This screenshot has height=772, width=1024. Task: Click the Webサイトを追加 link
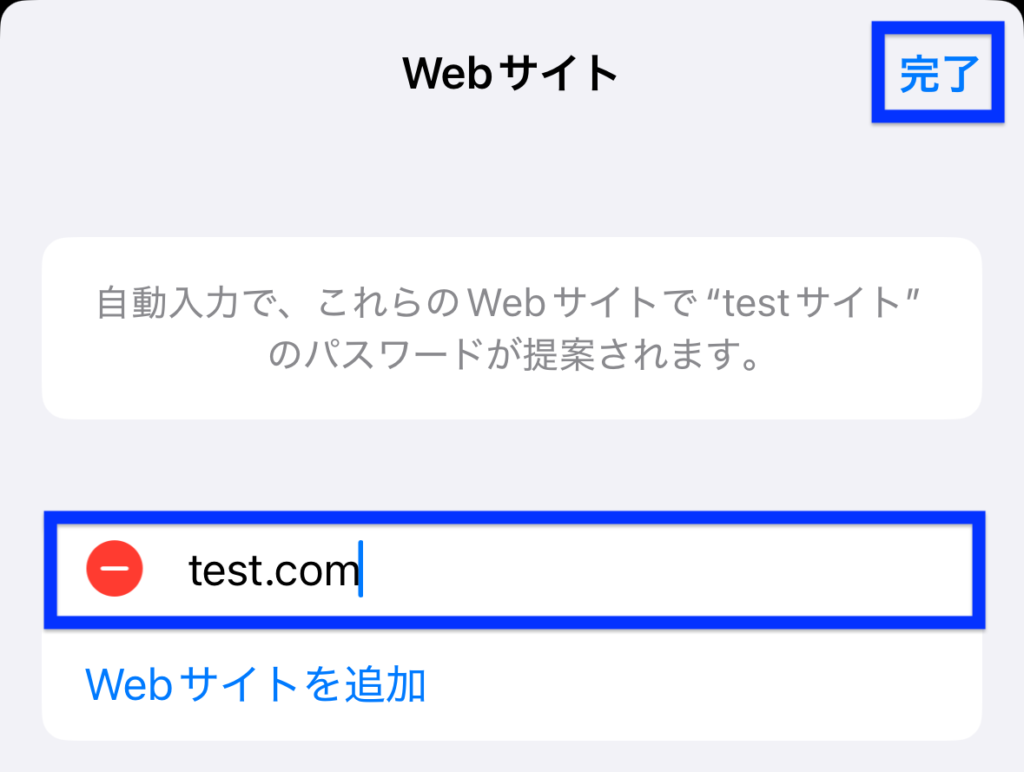[255, 684]
